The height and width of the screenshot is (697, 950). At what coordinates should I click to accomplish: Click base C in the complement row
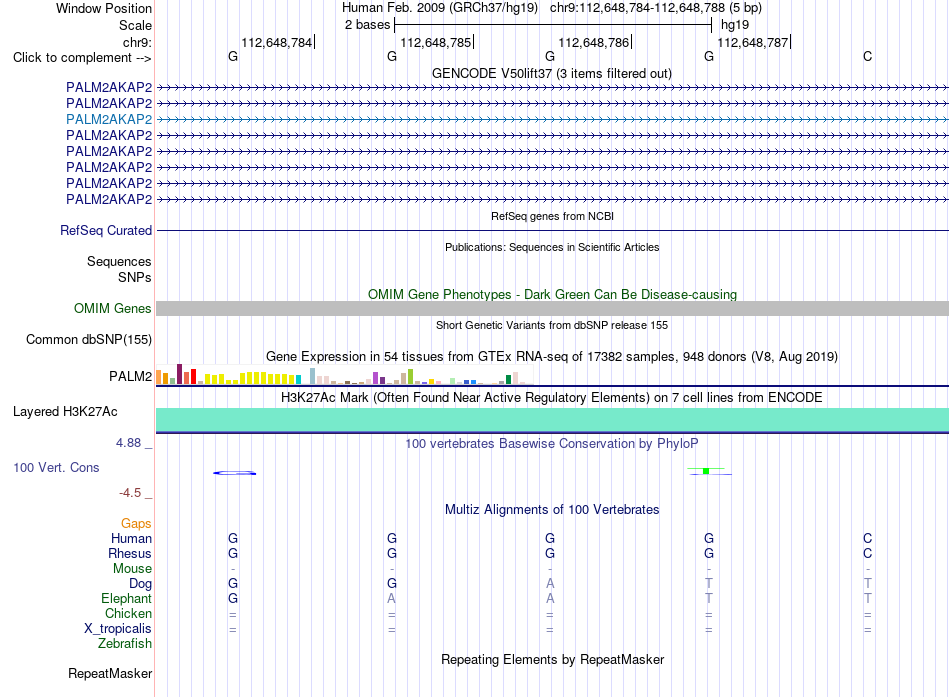coord(868,56)
